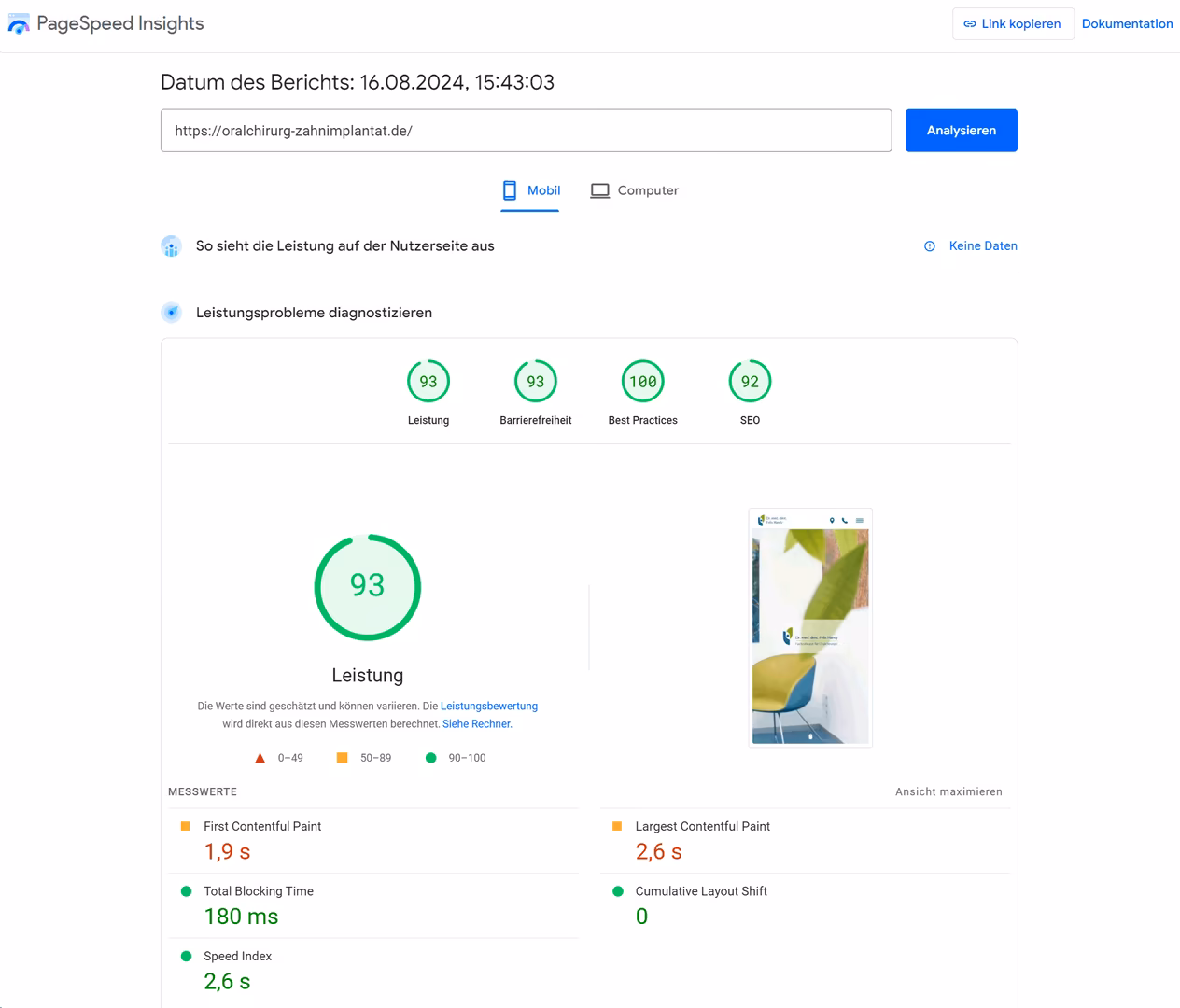Click the URL input field
Screen dimensions: 1180x1008
pos(526,130)
